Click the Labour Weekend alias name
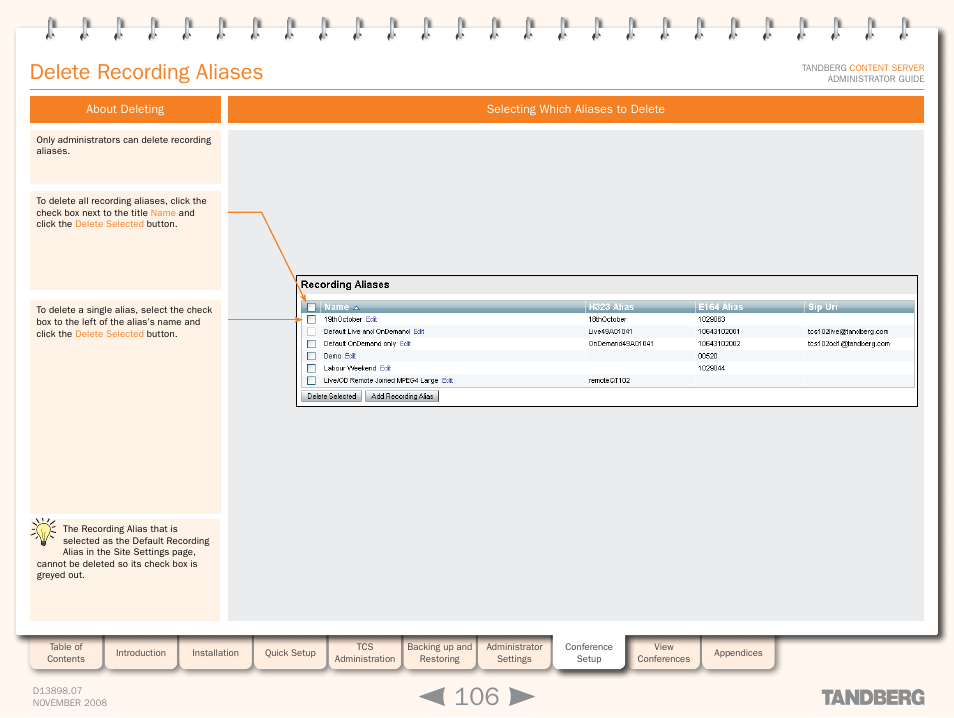954x718 pixels. coord(350,368)
